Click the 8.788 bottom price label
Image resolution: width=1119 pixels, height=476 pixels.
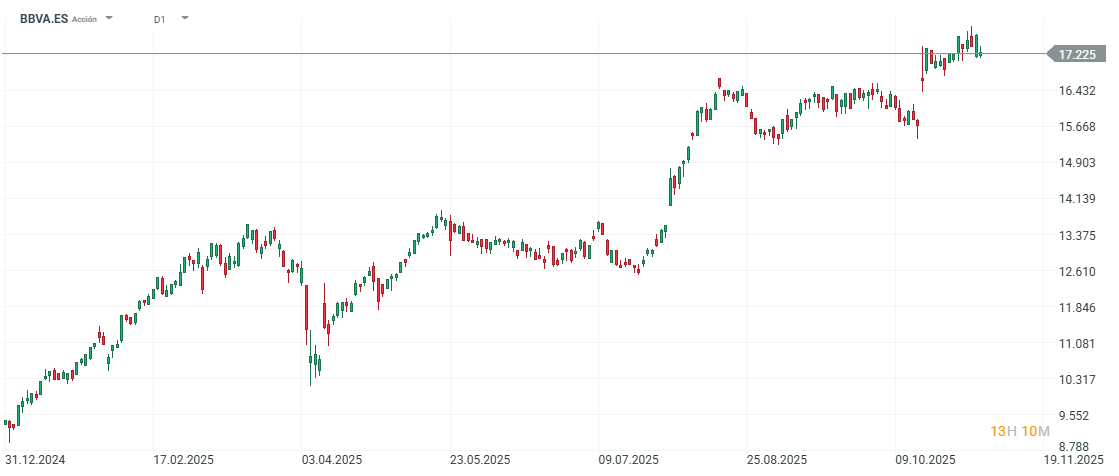click(1081, 447)
